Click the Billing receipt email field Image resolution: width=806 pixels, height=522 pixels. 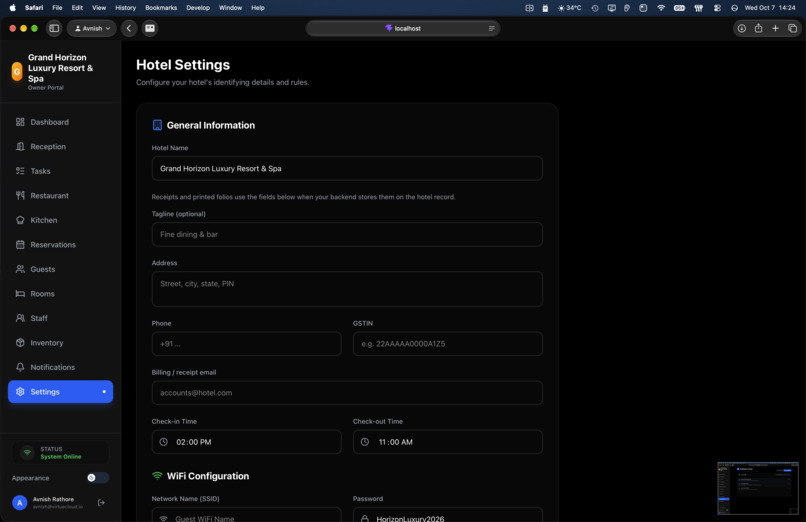pos(347,393)
